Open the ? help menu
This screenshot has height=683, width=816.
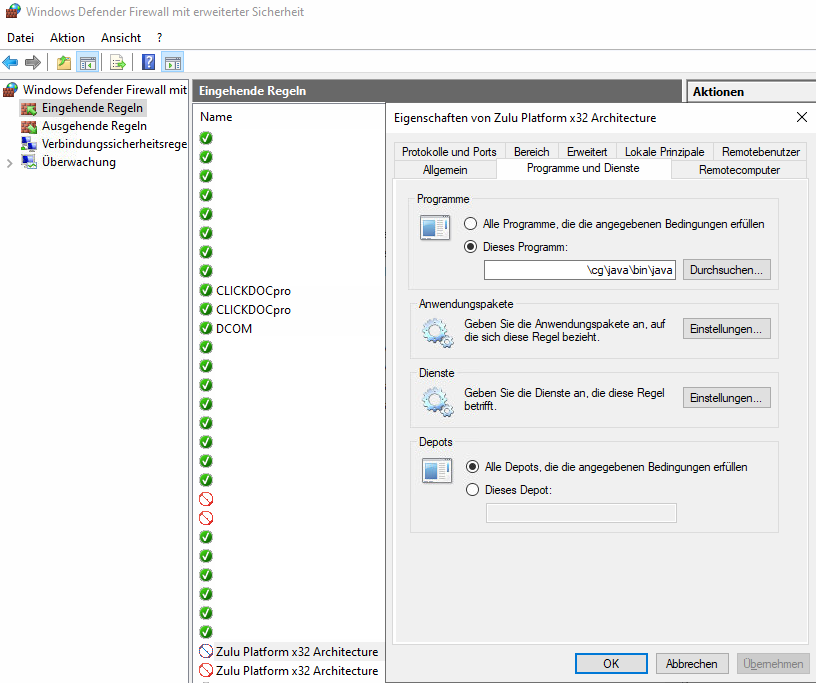[x=159, y=38]
